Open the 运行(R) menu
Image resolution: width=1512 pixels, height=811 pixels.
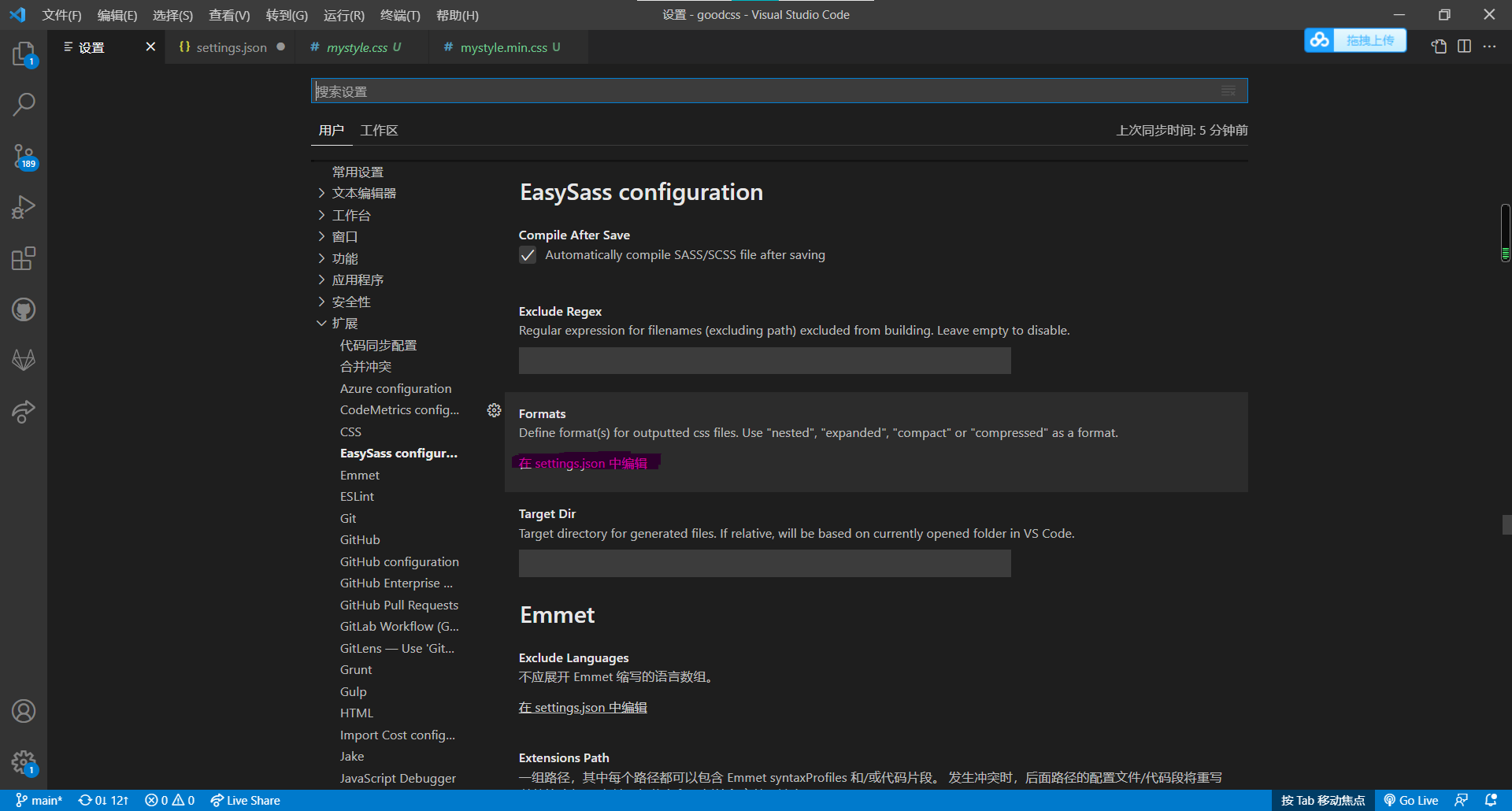point(344,15)
